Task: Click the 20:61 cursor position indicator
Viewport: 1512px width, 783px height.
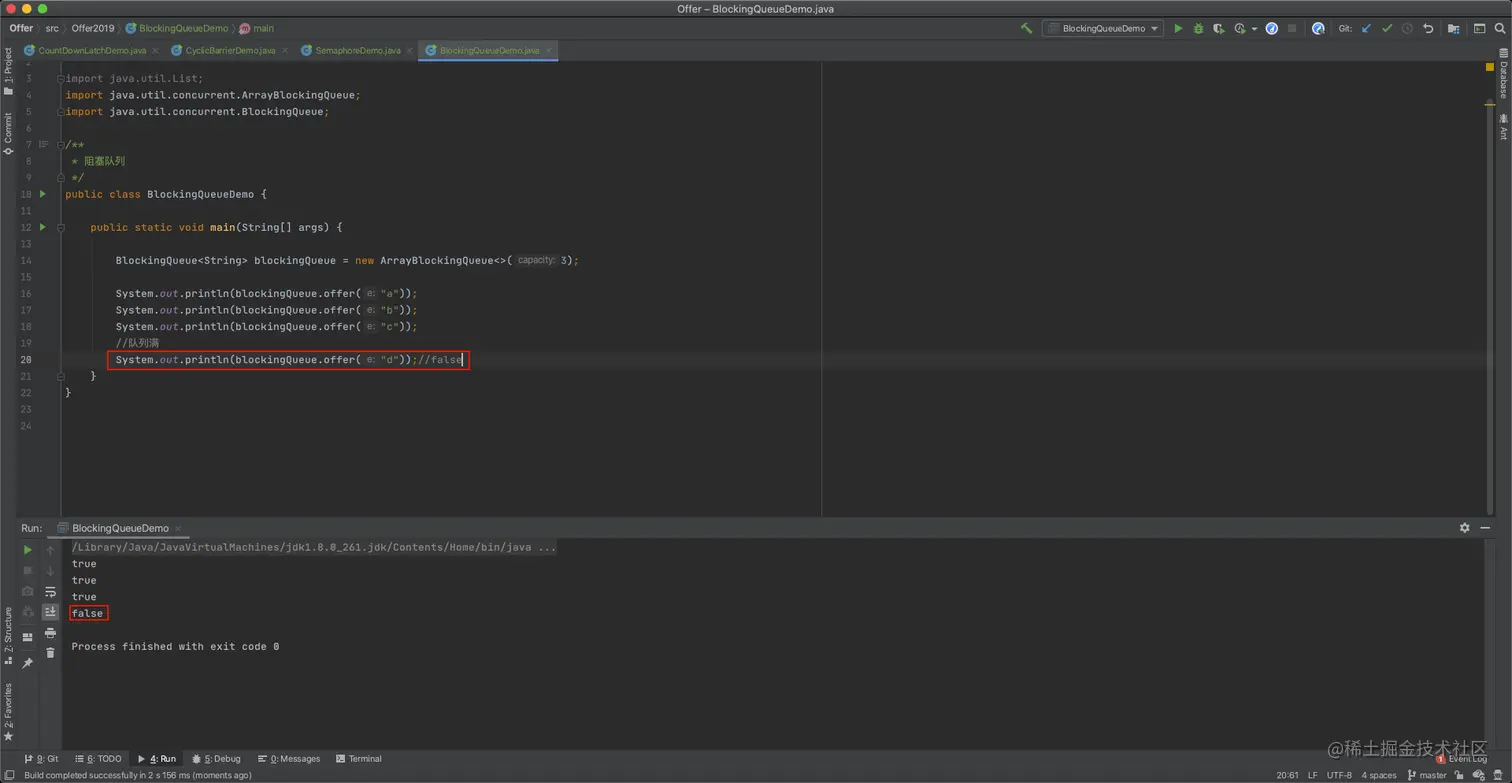Action: 1287,775
